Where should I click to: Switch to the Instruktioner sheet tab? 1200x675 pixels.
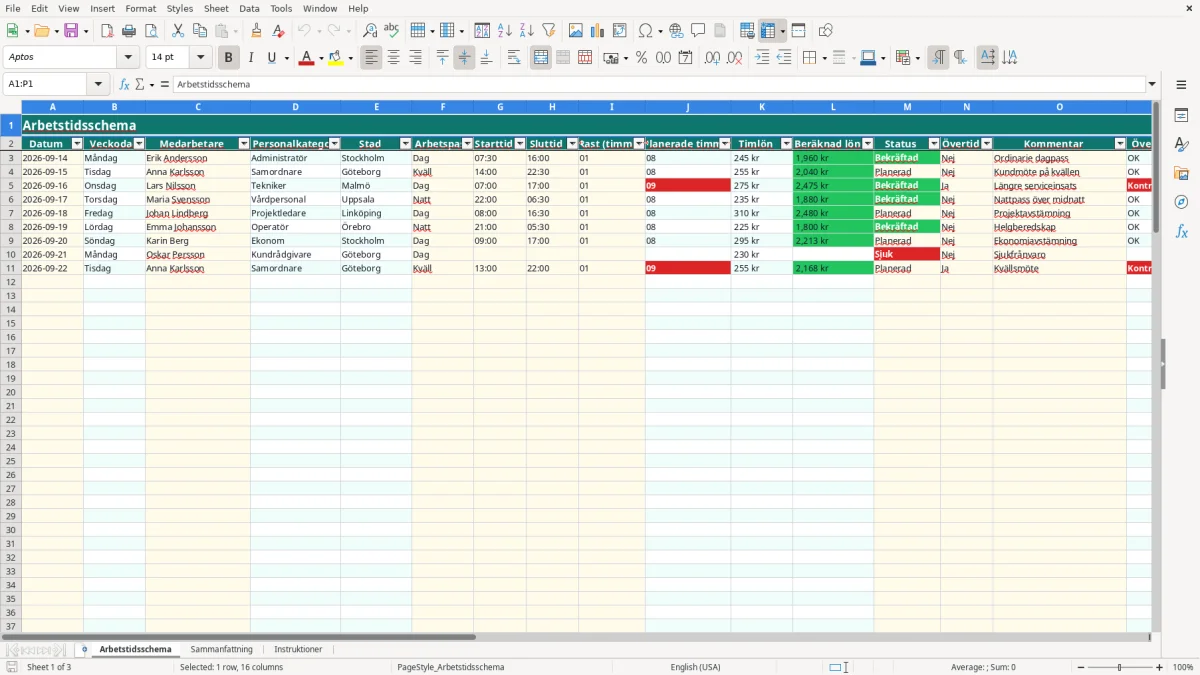[298, 649]
